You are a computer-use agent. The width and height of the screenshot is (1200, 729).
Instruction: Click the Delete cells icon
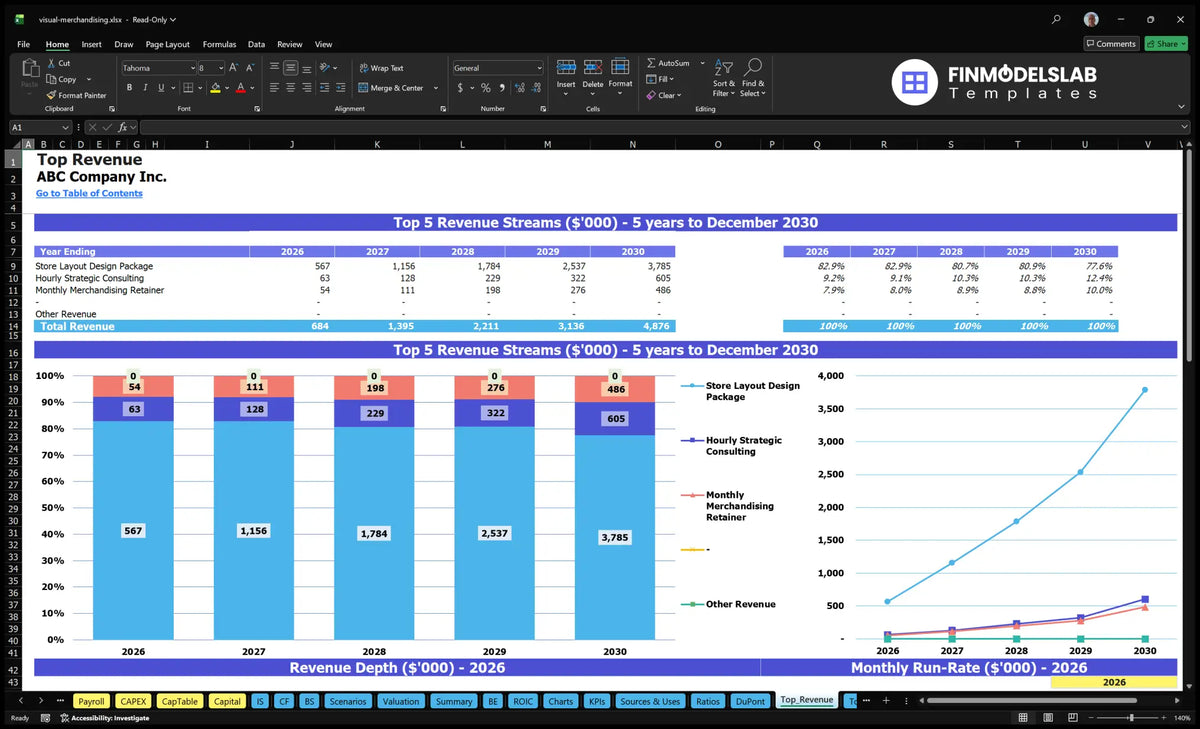[x=593, y=67]
